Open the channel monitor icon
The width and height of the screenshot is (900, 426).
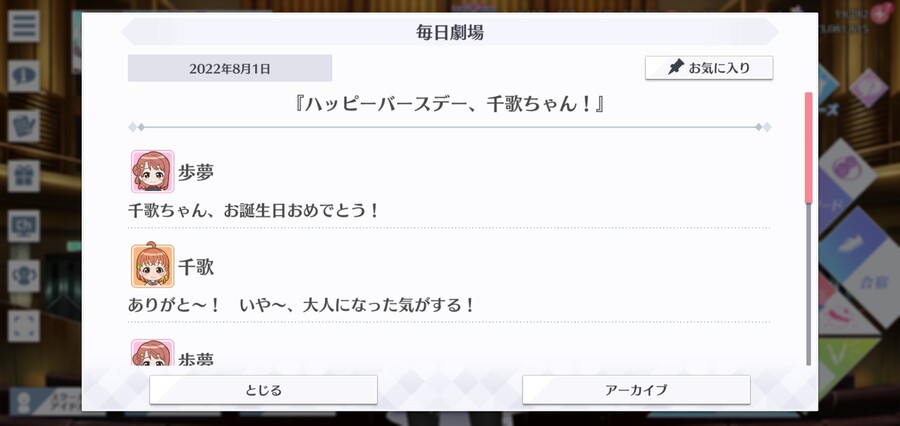pos(24,226)
